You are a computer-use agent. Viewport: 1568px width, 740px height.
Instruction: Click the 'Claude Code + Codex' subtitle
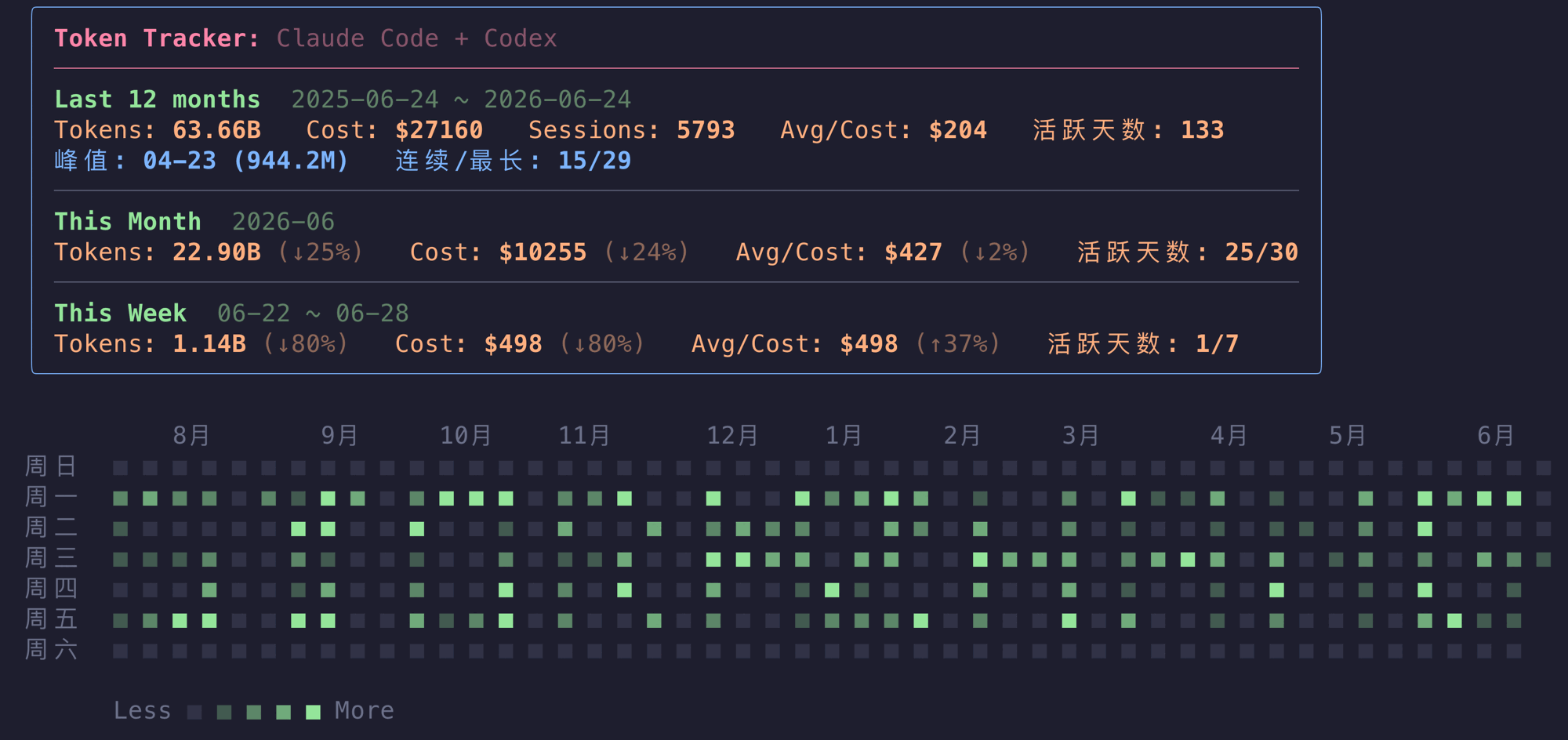(416, 38)
